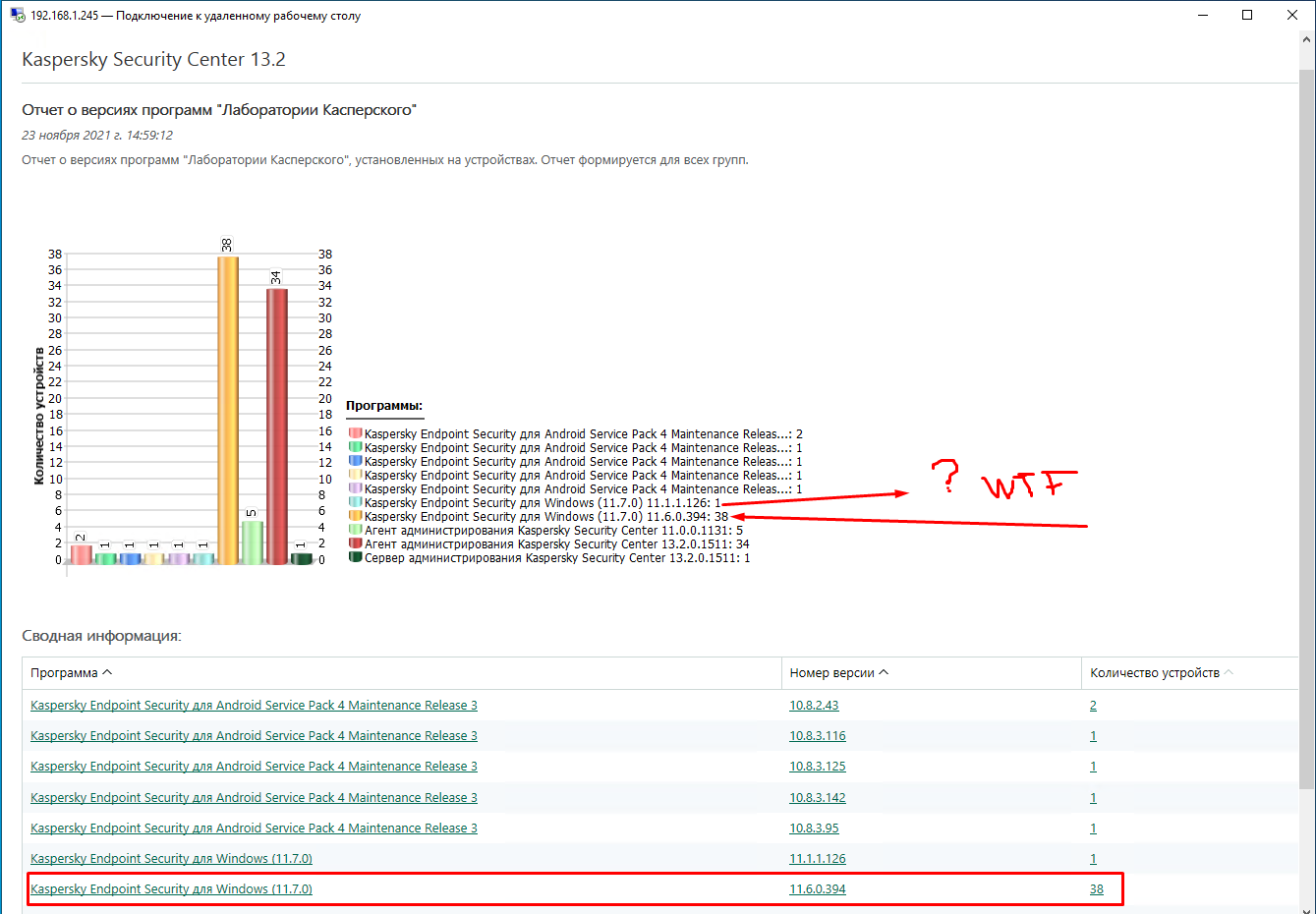The width and height of the screenshot is (1316, 914).
Task: Click the light green legend swatch for agent 11.0.0.1131
Action: pos(355,529)
